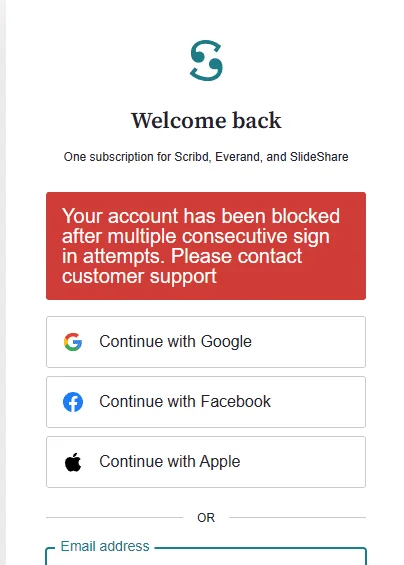Click divider line right of OR
This screenshot has height=565, width=404.
click(297, 517)
